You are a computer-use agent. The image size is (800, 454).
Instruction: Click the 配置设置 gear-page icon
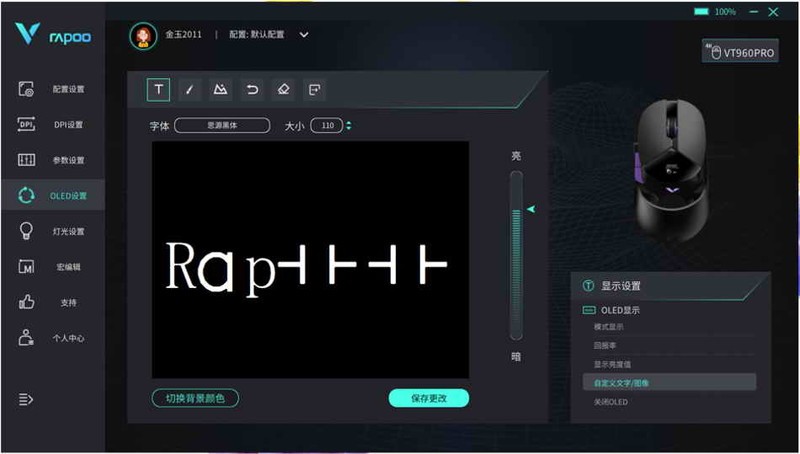point(26,89)
